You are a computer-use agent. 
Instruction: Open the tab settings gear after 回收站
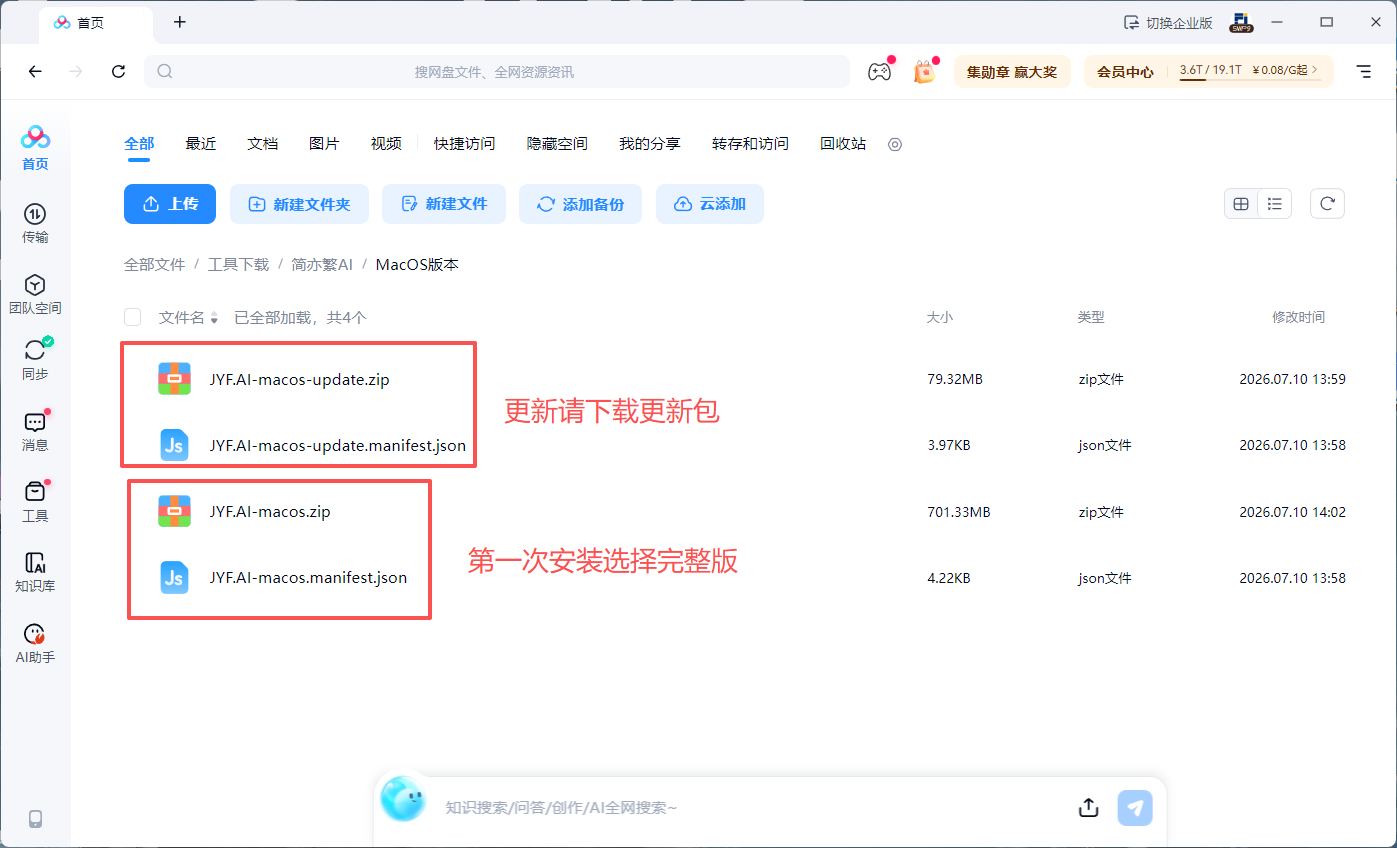(x=895, y=144)
